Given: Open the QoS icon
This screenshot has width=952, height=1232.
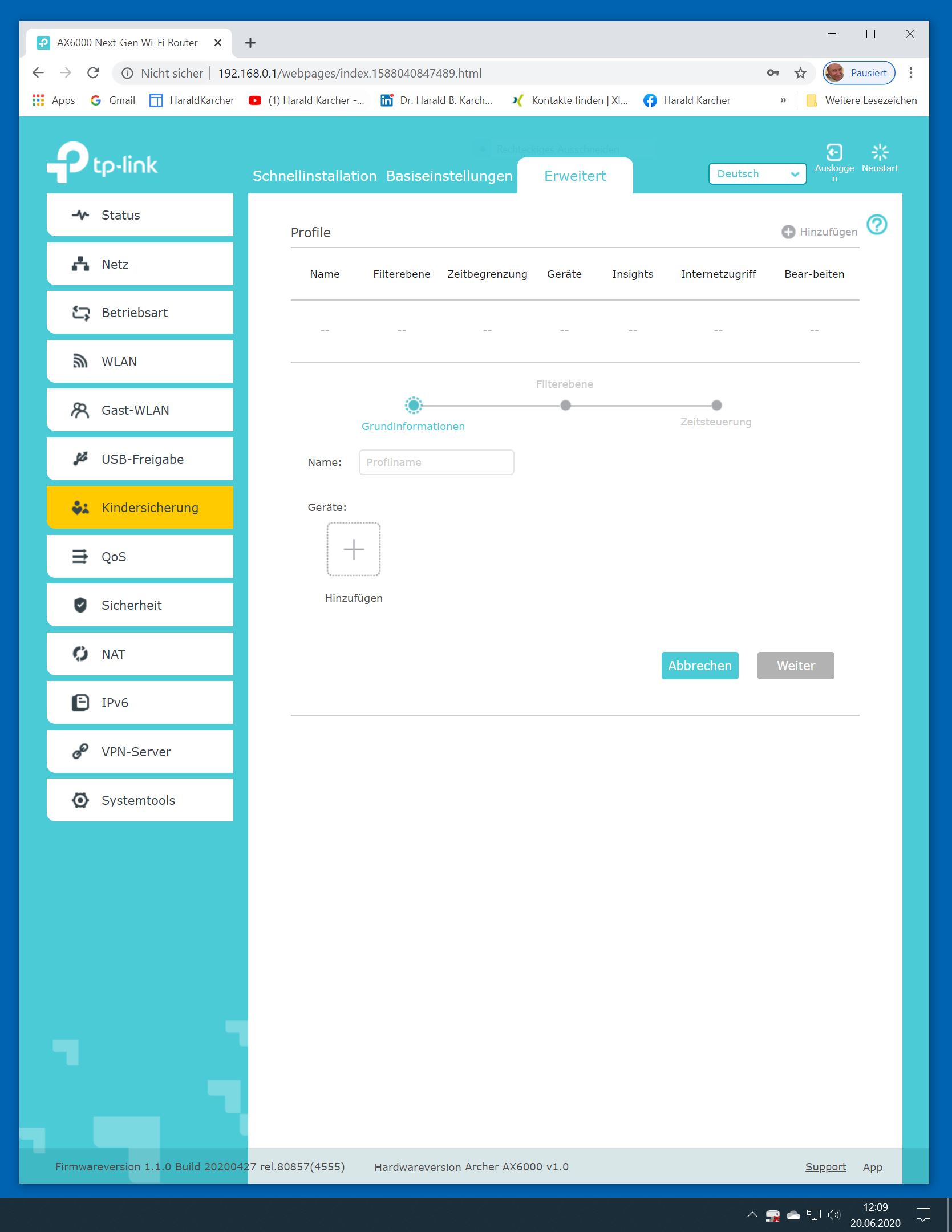Looking at the screenshot, I should tap(80, 557).
